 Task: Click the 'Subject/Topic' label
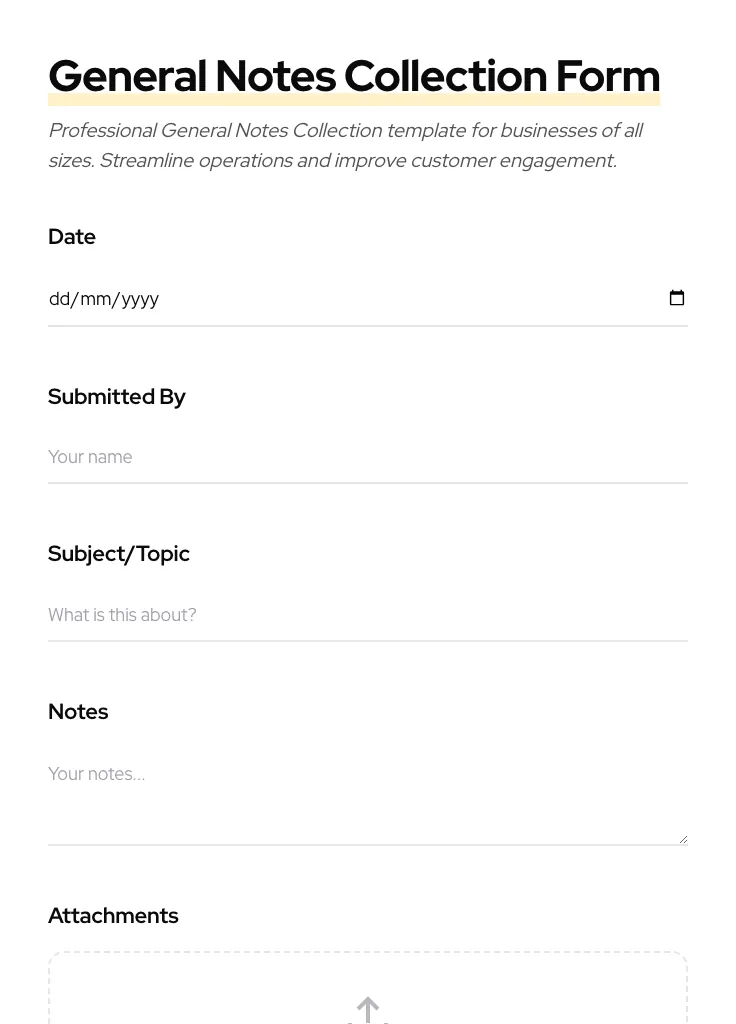119,554
